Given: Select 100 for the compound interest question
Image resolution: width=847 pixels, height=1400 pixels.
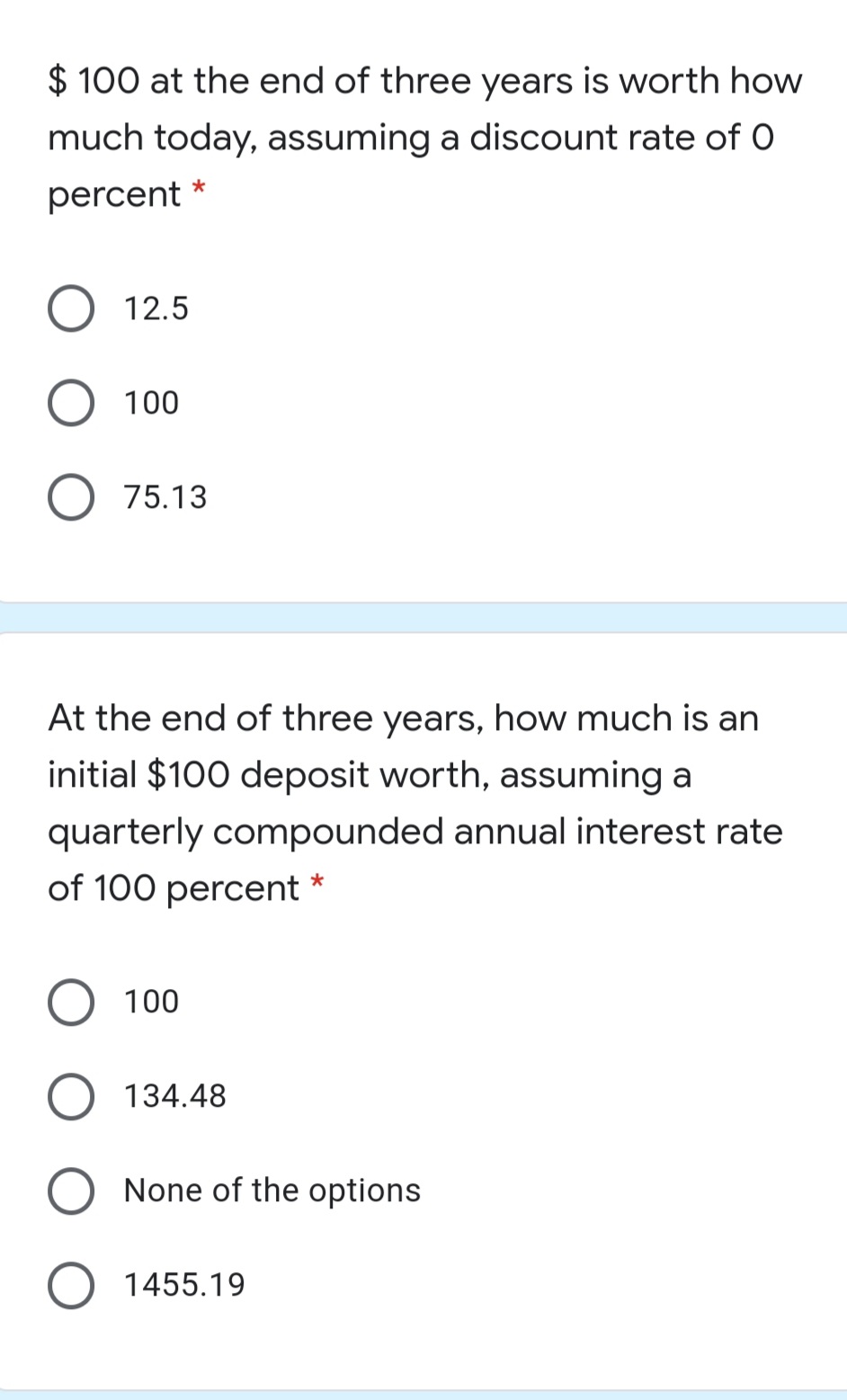Looking at the screenshot, I should pyautogui.click(x=72, y=1003).
